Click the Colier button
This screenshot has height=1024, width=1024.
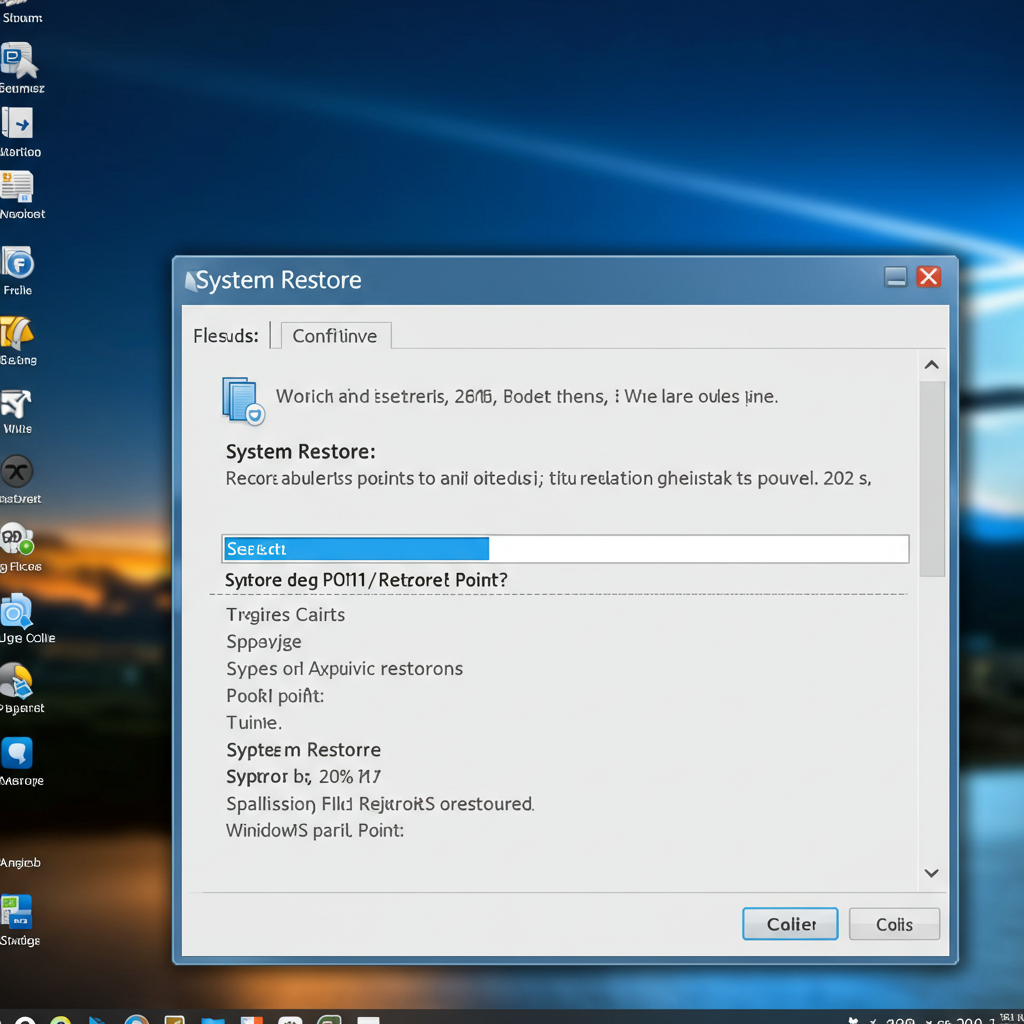point(790,924)
